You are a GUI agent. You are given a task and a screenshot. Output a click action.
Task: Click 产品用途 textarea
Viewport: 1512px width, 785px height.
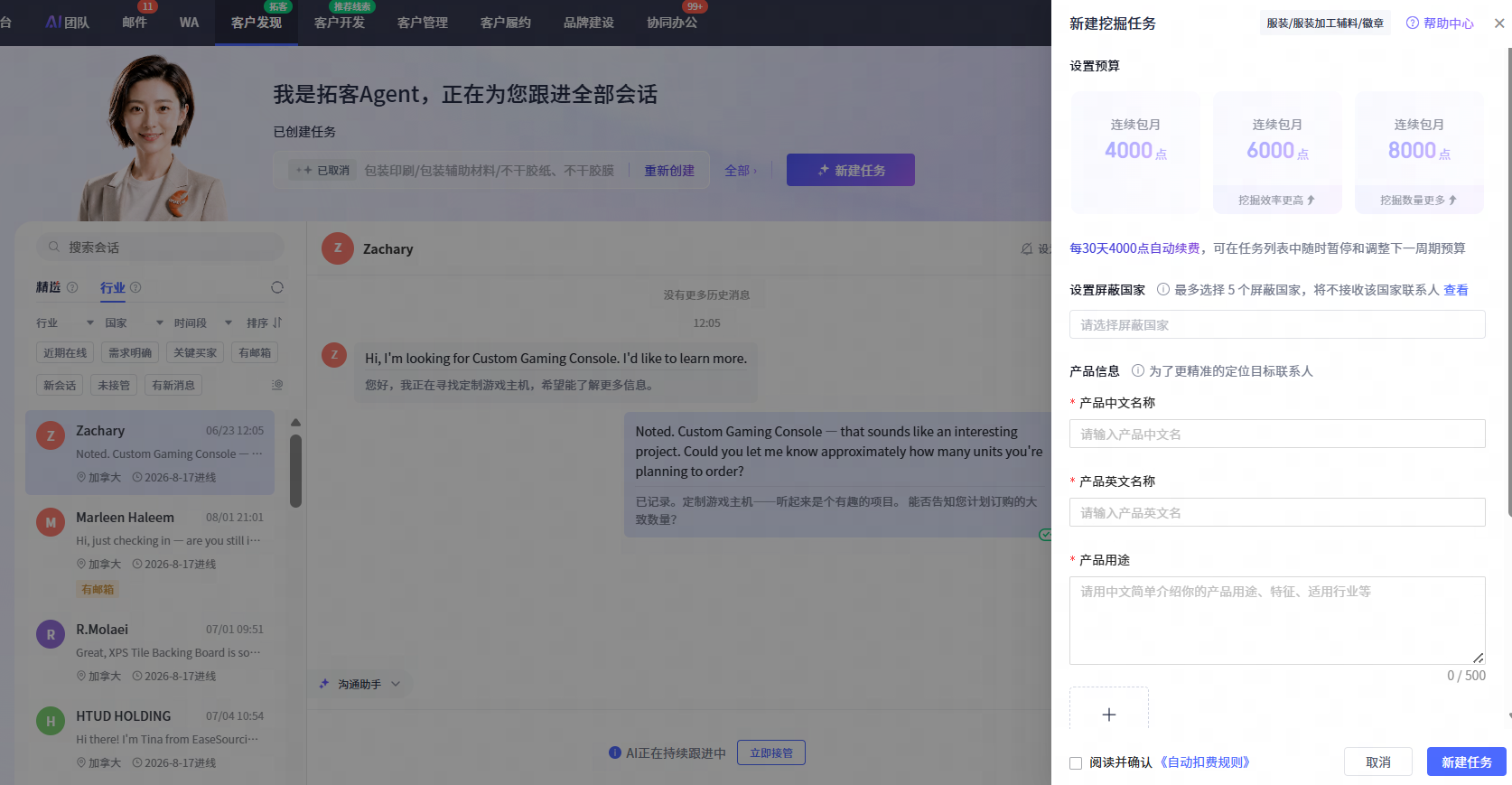click(1277, 621)
